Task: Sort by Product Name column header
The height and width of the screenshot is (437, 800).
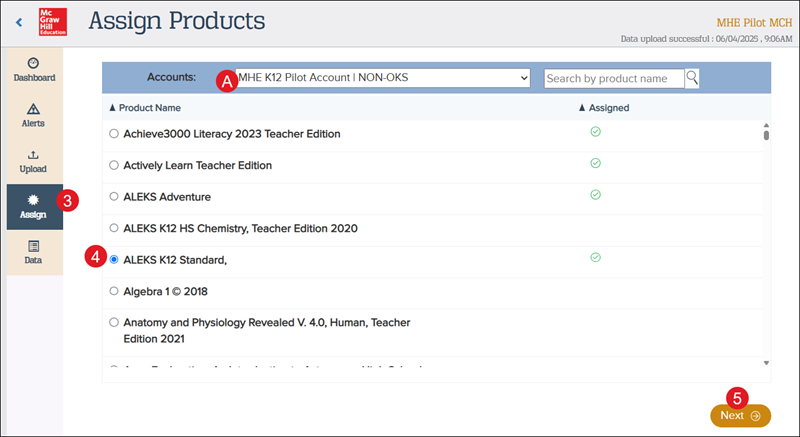Action: point(145,108)
